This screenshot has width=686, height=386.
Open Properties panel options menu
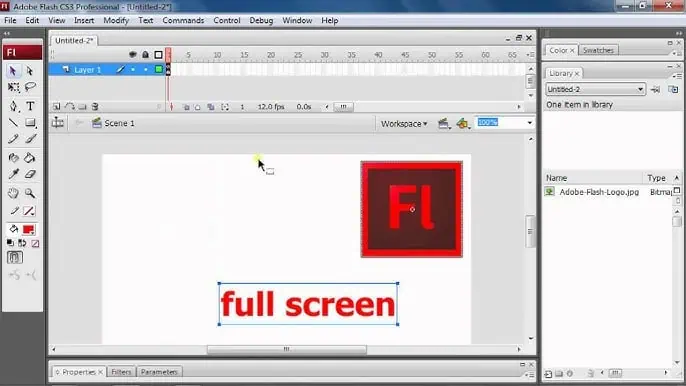tap(529, 375)
